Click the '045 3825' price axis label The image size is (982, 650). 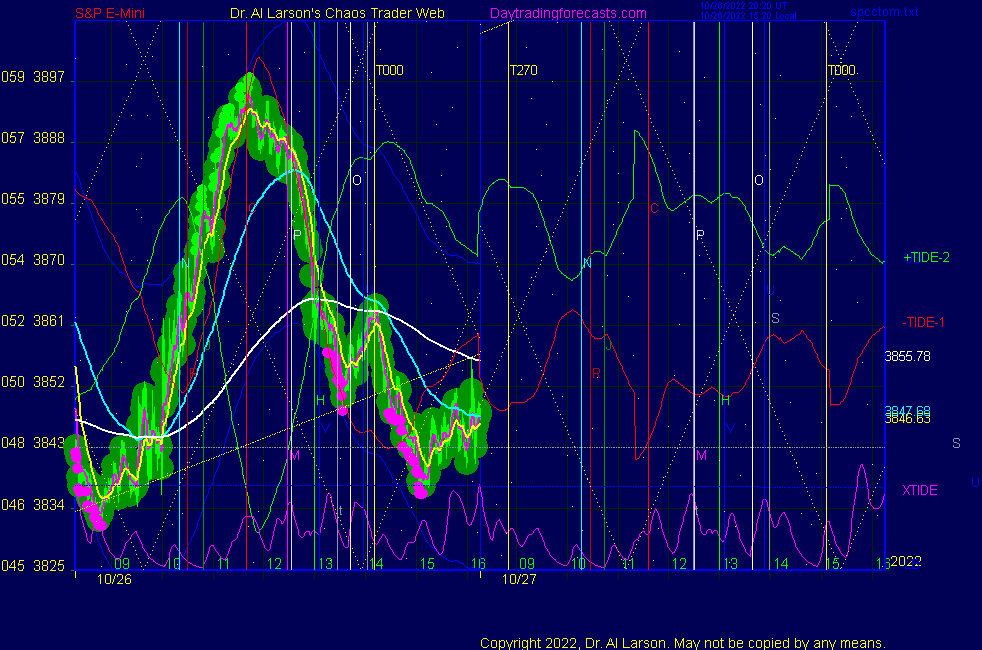click(33, 565)
